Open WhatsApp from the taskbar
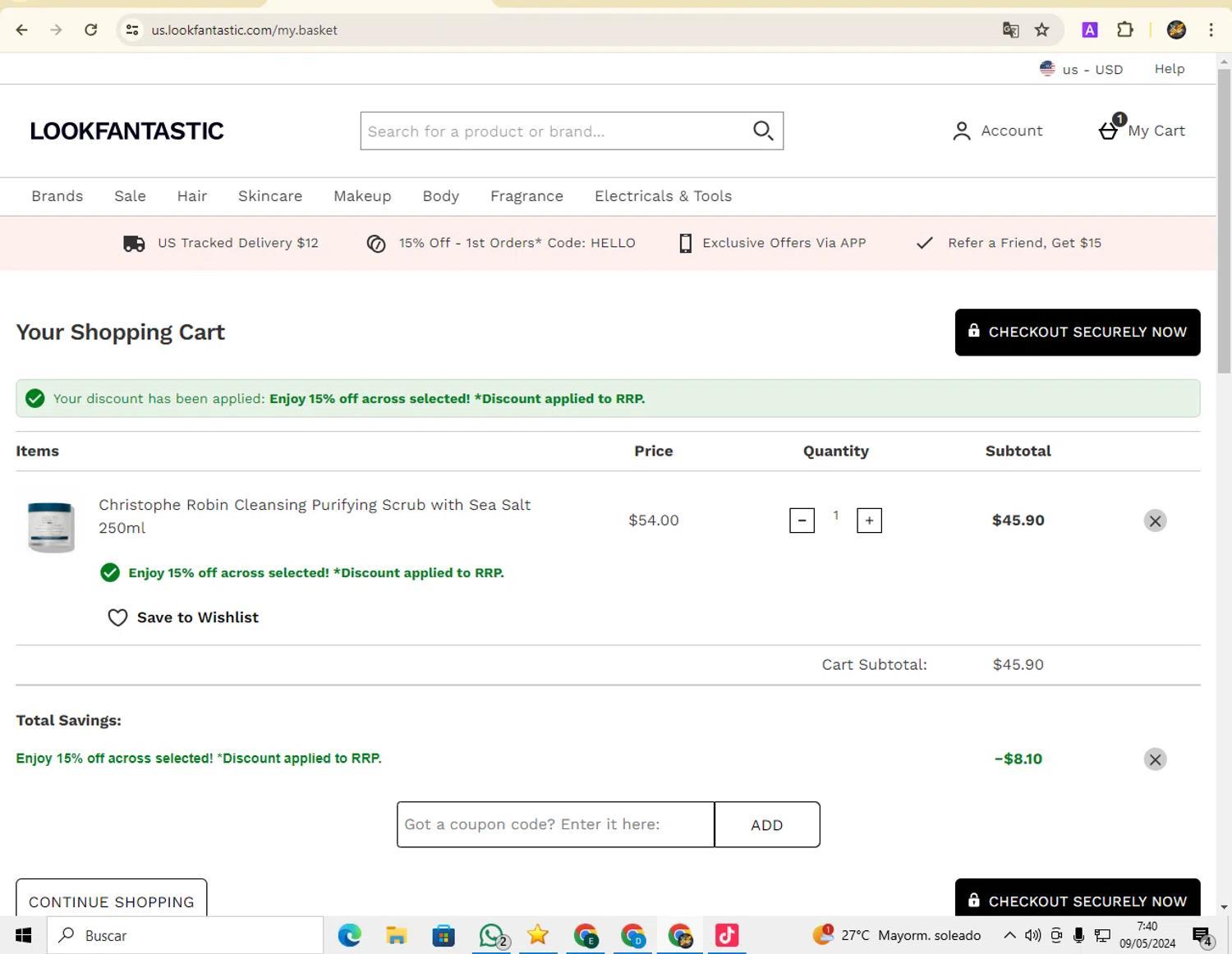The image size is (1232, 954). [492, 935]
